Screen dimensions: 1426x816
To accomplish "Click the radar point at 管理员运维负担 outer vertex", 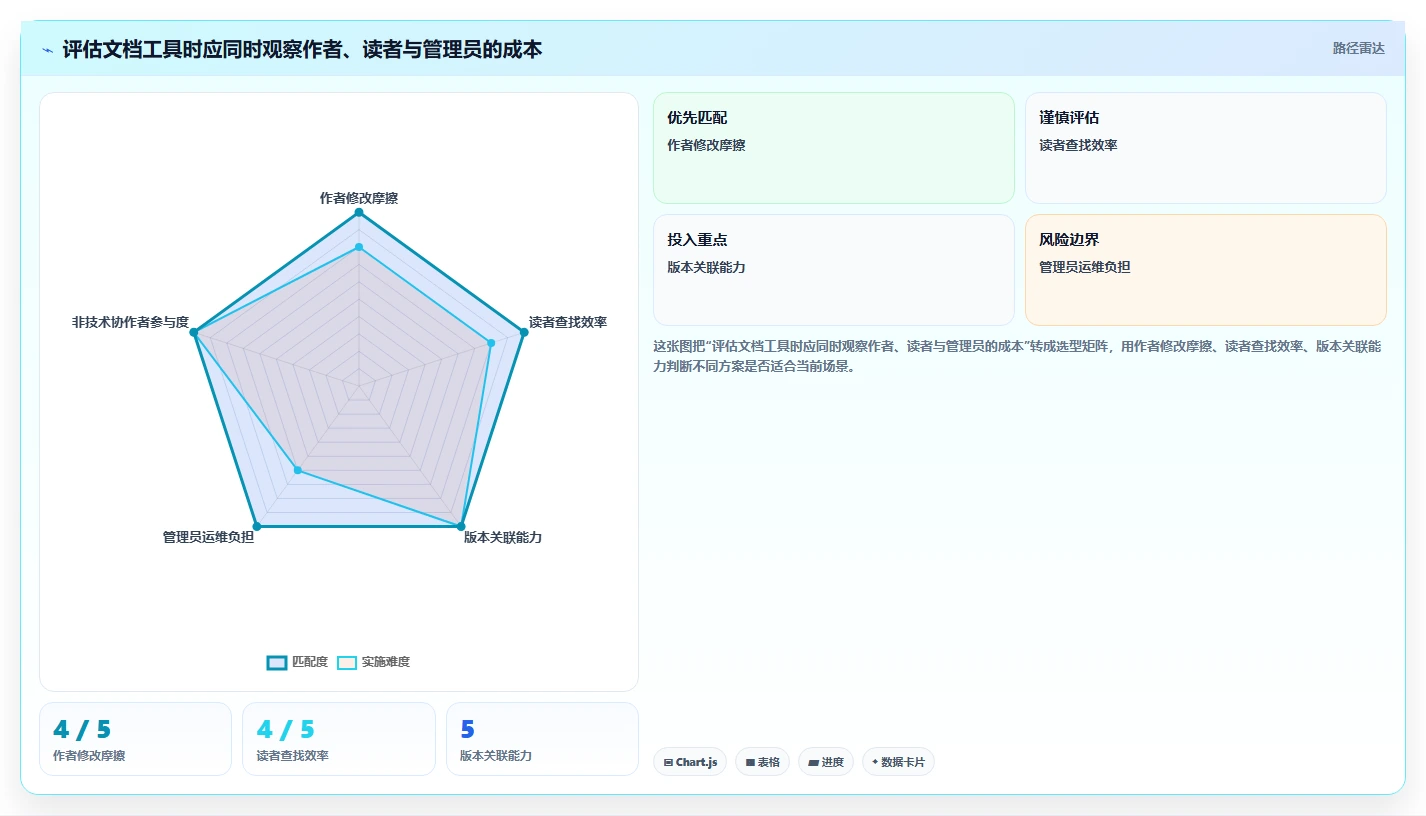I will click(x=257, y=526).
